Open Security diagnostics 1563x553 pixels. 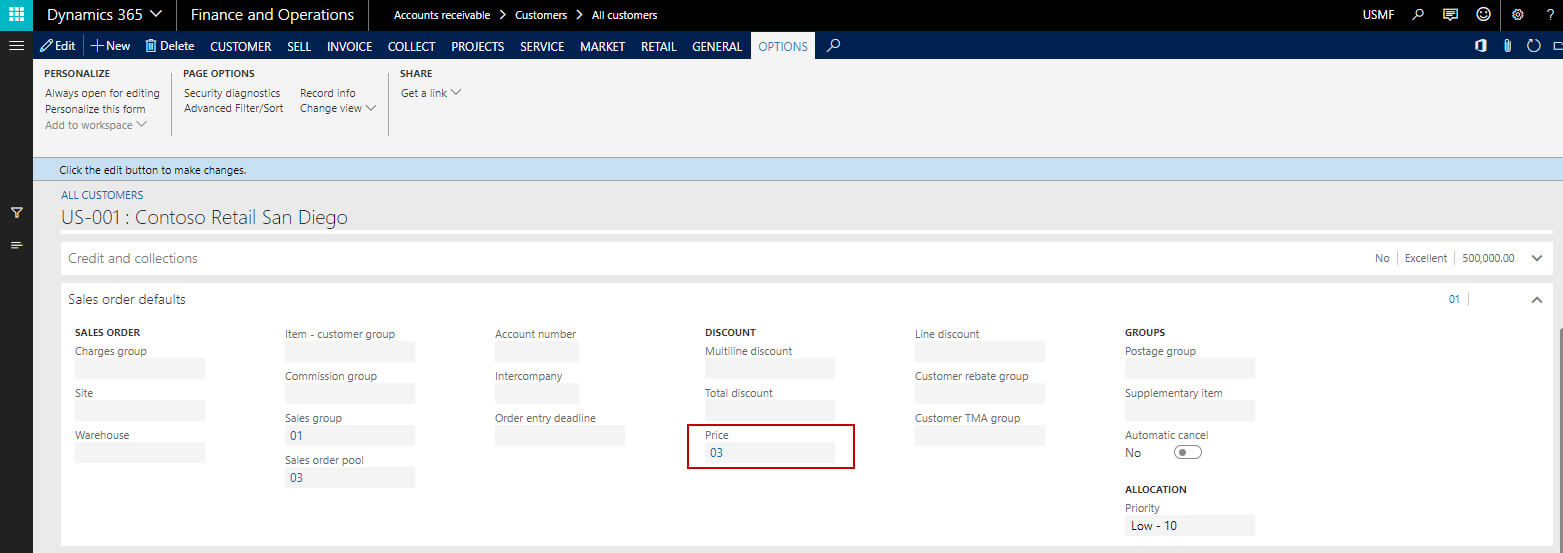(x=232, y=93)
